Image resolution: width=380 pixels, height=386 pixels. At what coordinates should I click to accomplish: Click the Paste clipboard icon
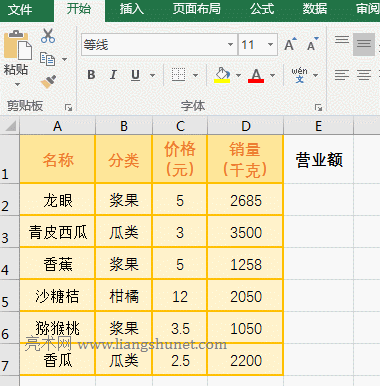tap(17, 45)
